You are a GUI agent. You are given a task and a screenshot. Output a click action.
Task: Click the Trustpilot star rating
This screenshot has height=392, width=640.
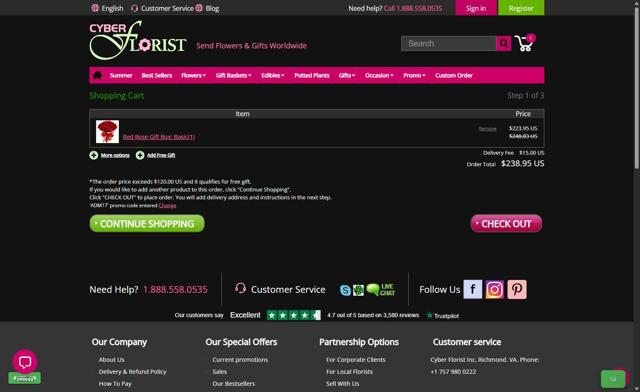[293, 315]
